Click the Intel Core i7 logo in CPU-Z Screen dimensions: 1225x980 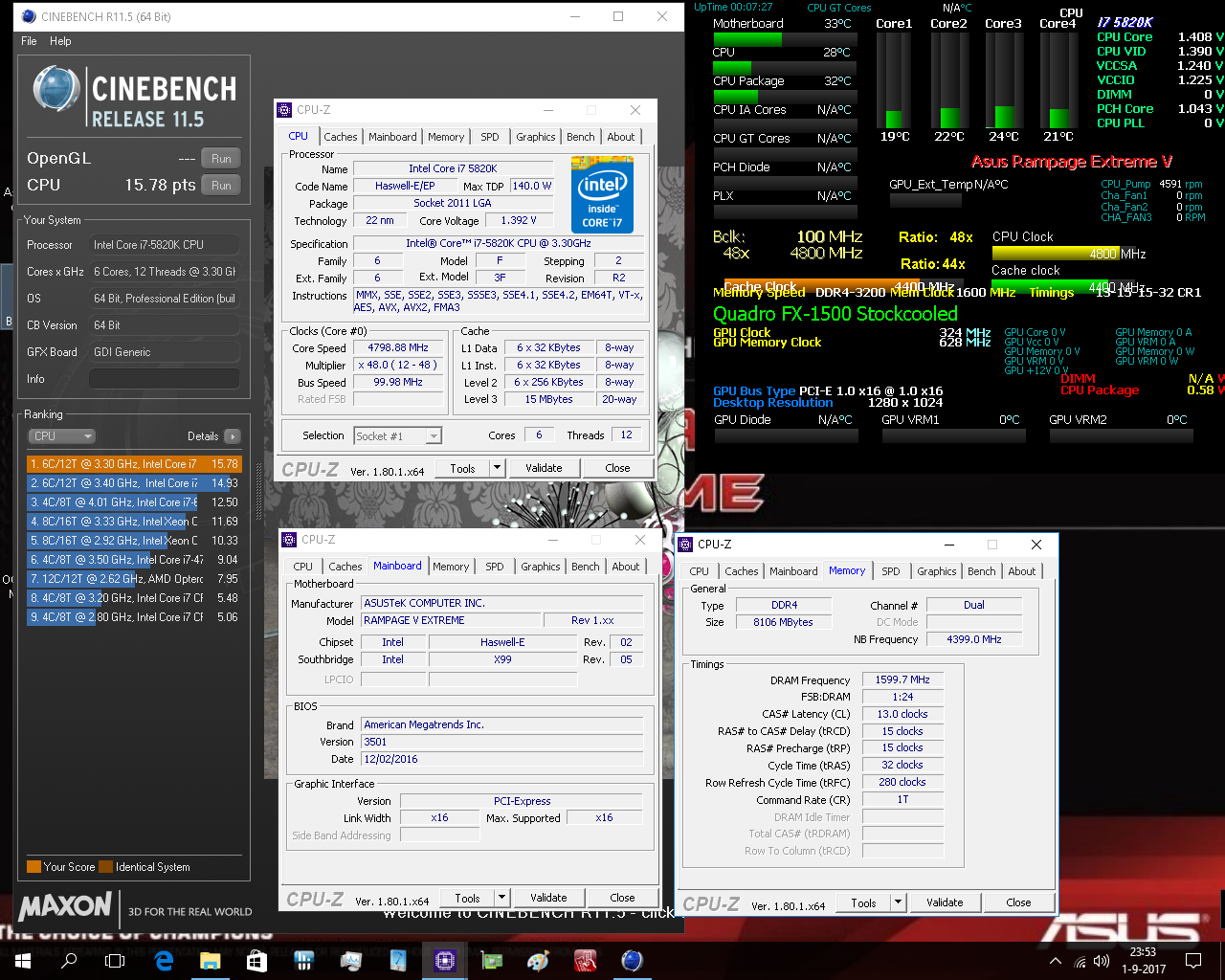[602, 196]
